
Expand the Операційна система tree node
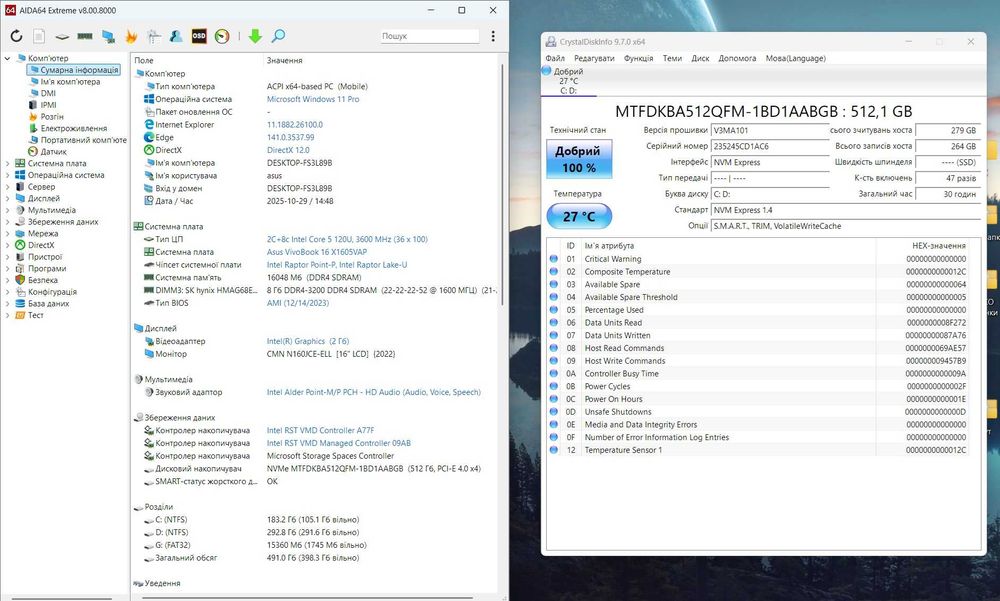click(7, 175)
